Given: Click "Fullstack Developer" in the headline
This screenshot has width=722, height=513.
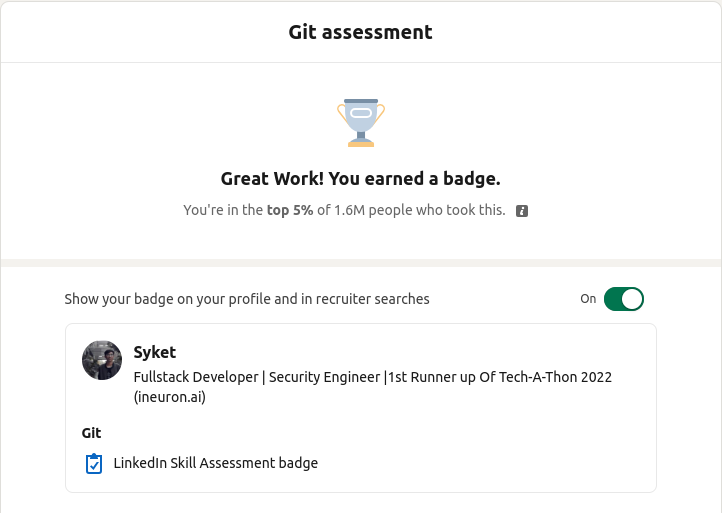Looking at the screenshot, I should 193,377.
